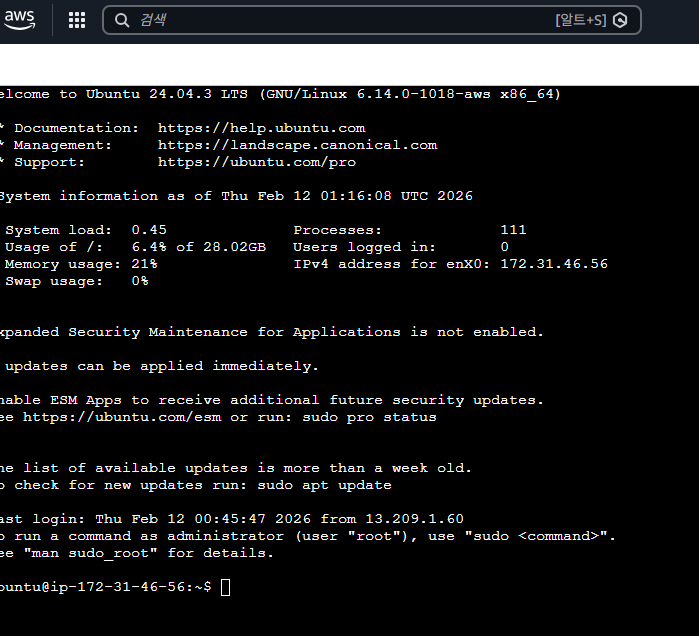Click the system information timestamp line
699x636 pixels.
point(236,196)
